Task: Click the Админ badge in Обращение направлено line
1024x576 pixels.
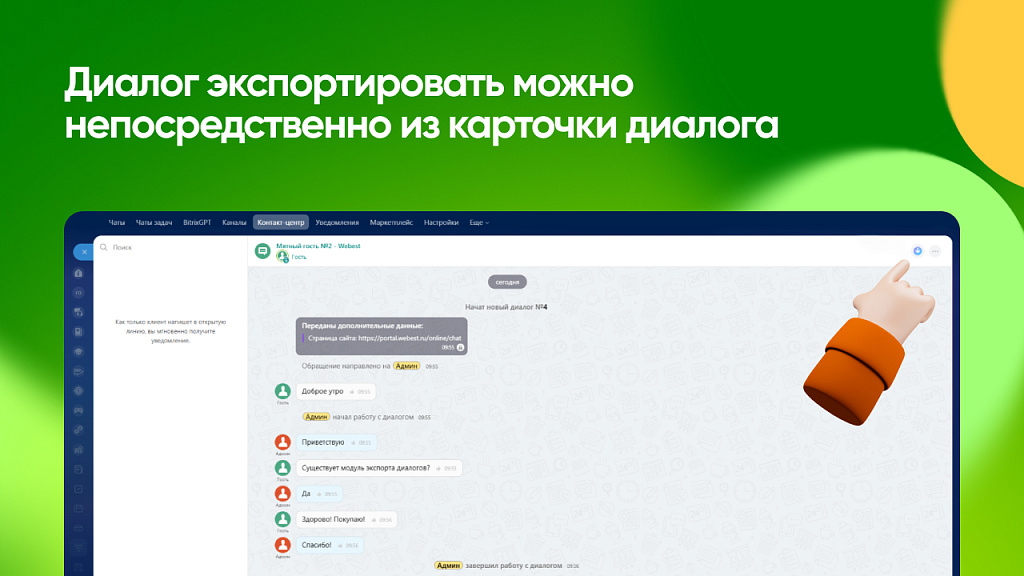Action: pyautogui.click(x=407, y=366)
